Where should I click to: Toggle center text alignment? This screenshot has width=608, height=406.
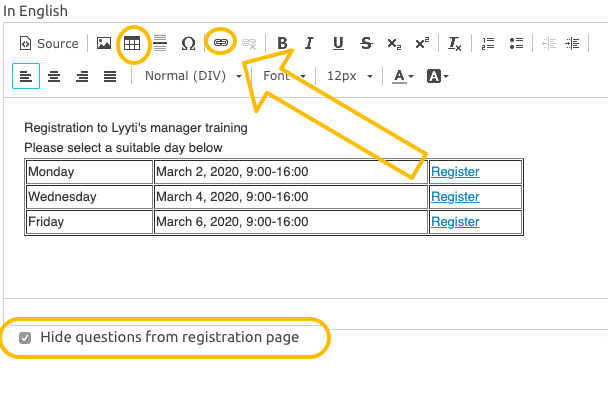click(x=54, y=76)
